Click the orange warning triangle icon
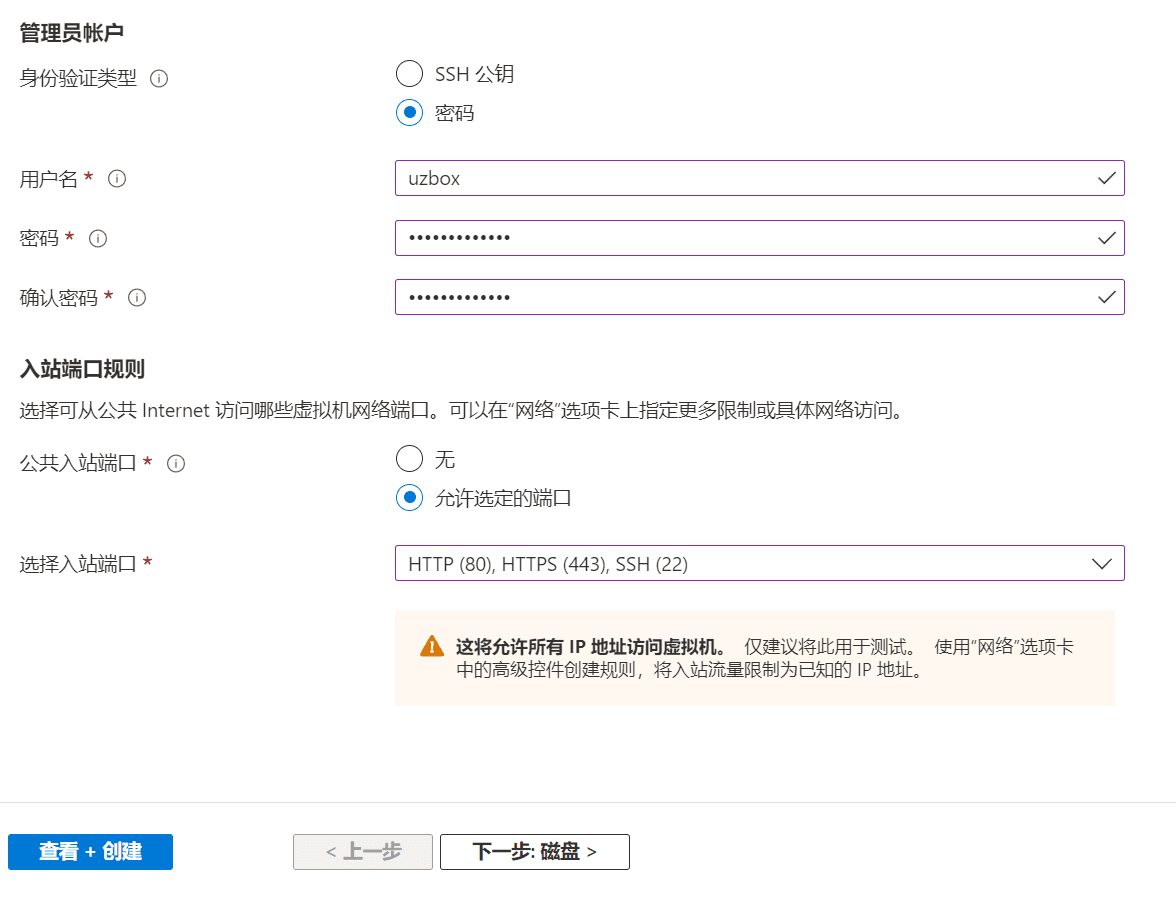 pyautogui.click(x=431, y=645)
